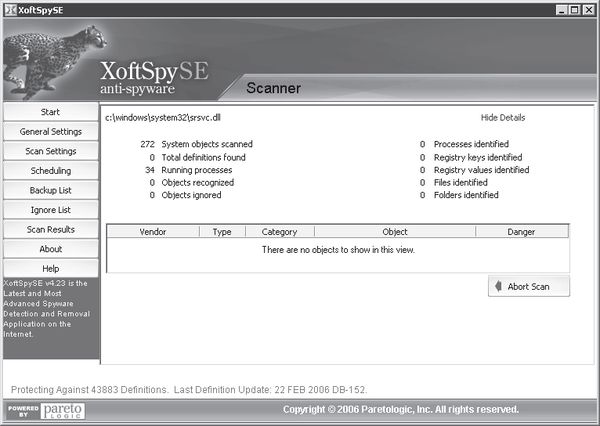Open the Ignore List
This screenshot has height=426, width=600.
50,210
